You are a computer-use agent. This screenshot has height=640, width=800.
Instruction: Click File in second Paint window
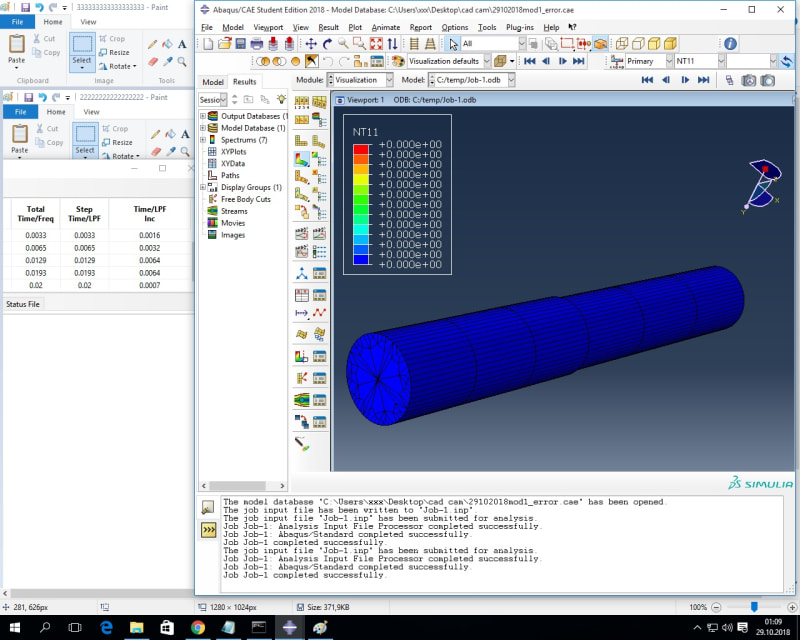point(20,112)
